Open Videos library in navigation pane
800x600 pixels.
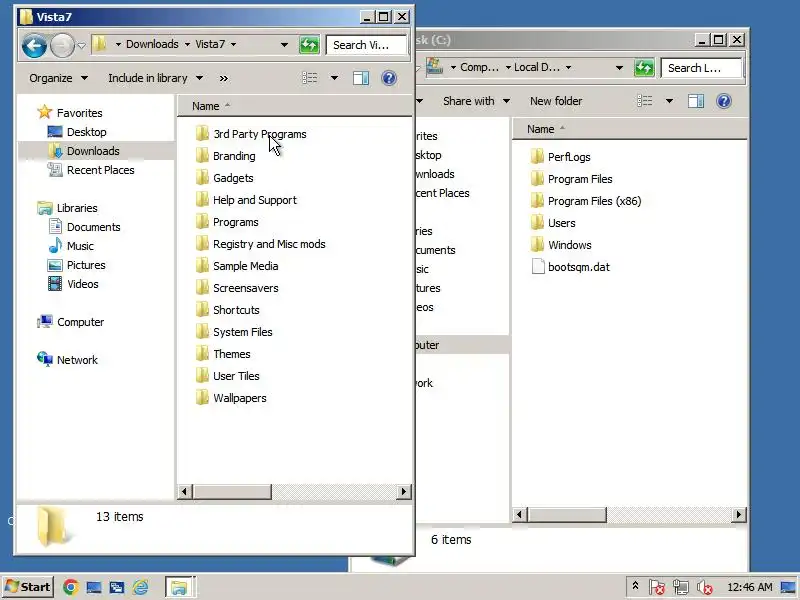coord(73,284)
